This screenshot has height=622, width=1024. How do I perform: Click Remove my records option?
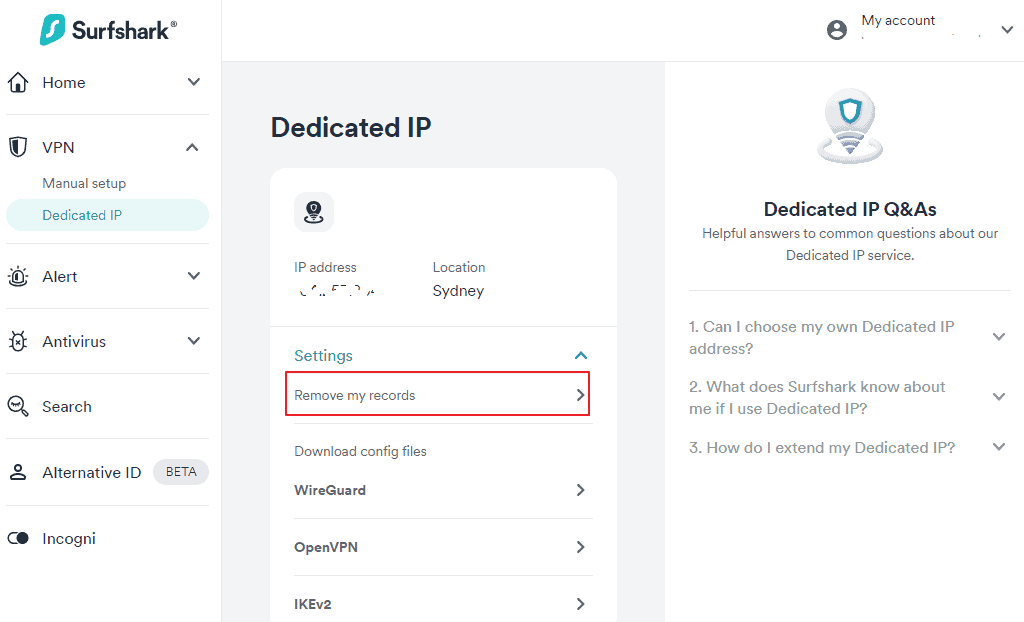pyautogui.click(x=438, y=394)
